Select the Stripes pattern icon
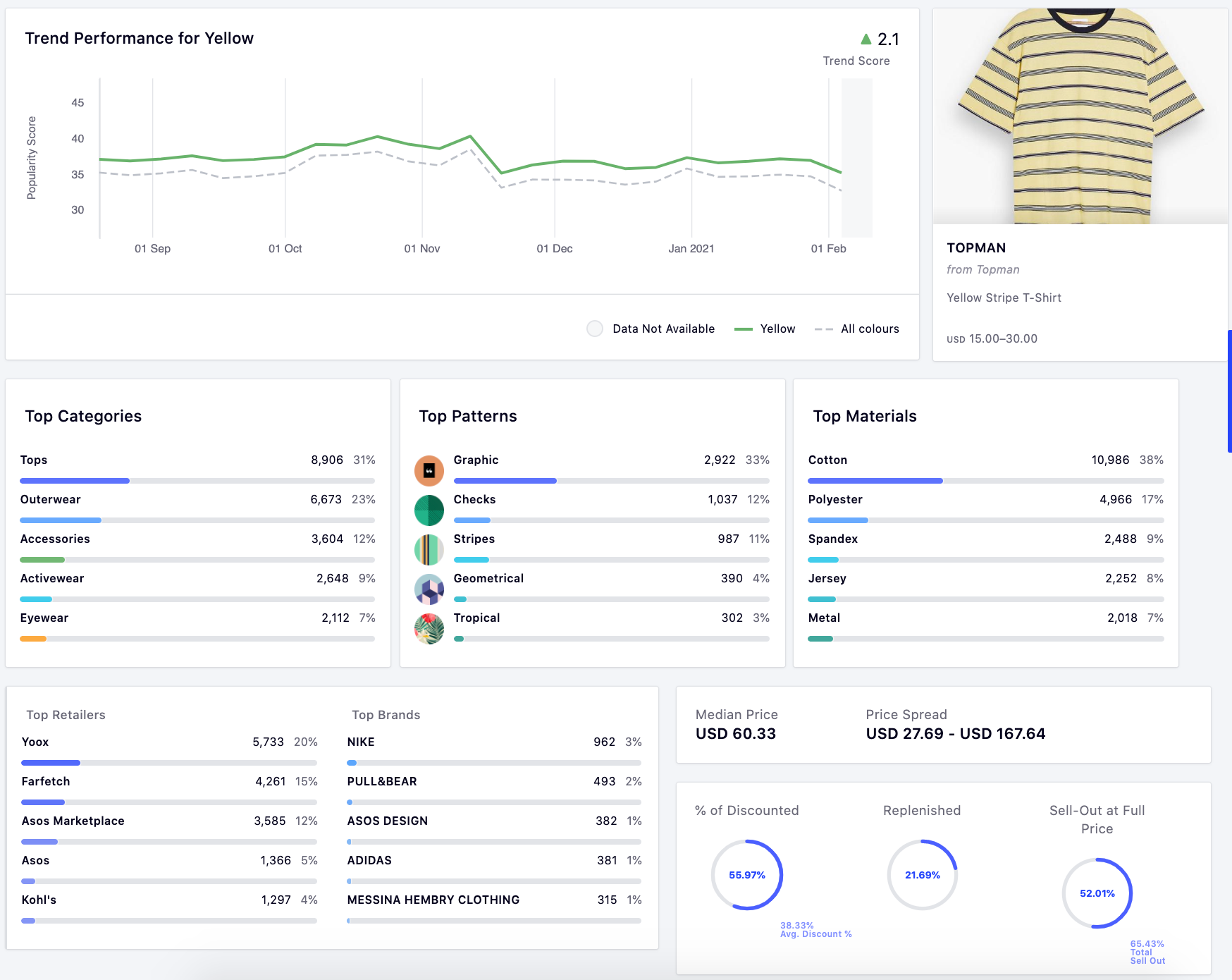 (x=429, y=549)
